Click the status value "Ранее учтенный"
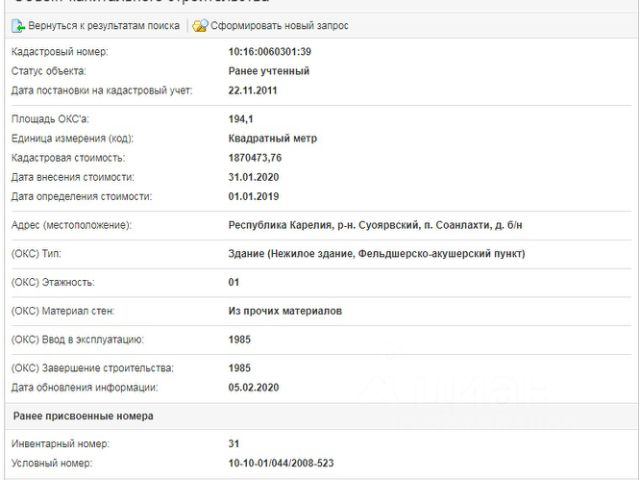Screen dimensions: 640x480 click(x=269, y=71)
